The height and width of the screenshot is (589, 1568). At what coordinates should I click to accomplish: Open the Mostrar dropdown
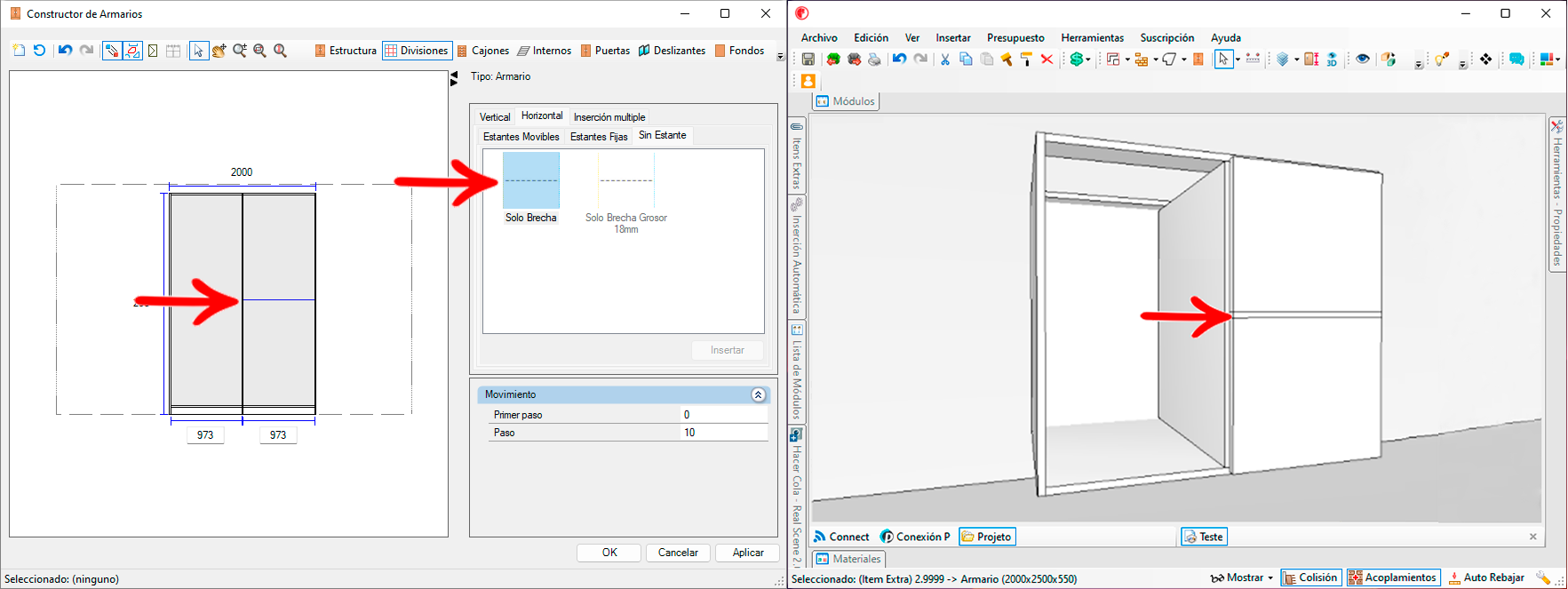click(1242, 577)
